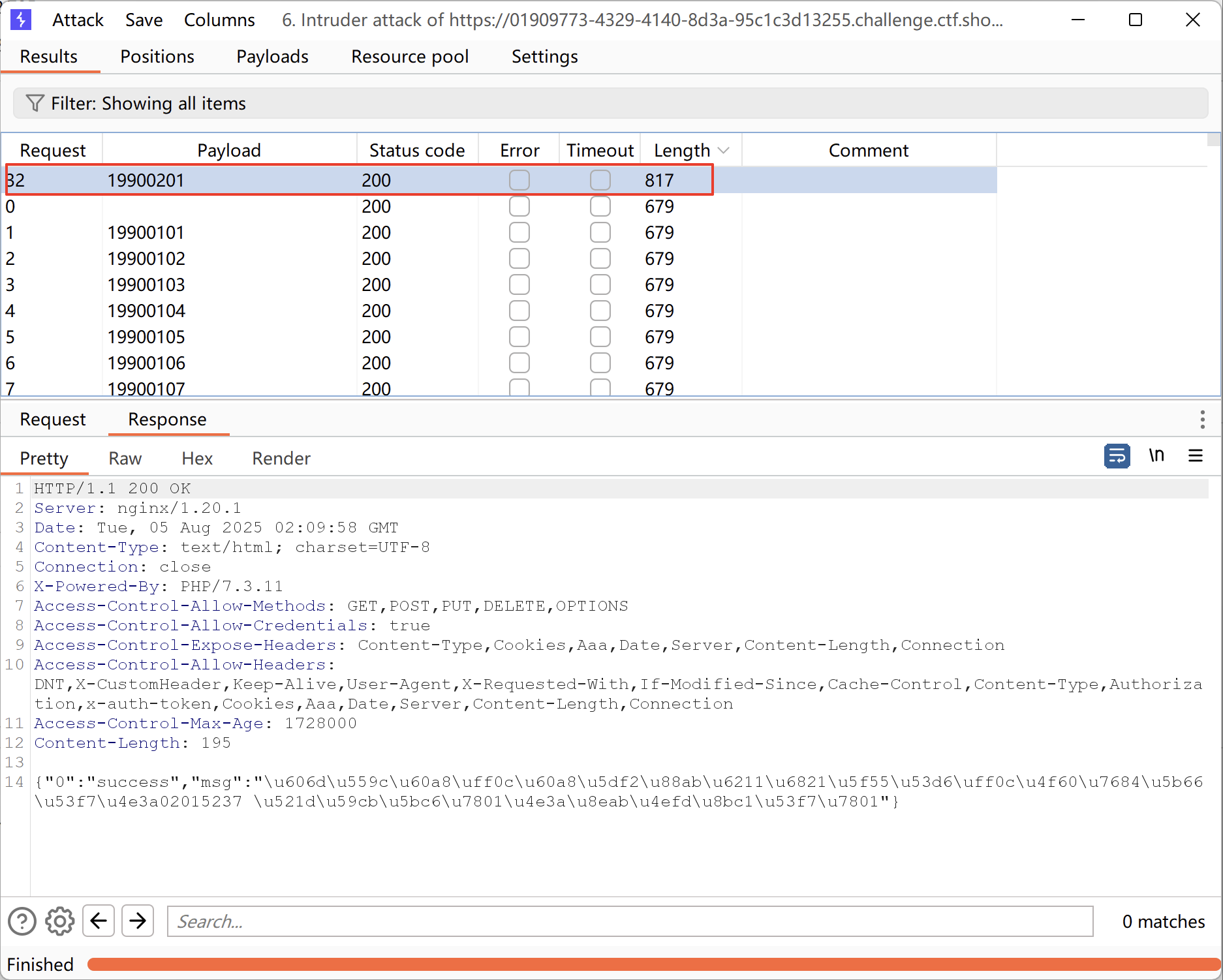Open the search help question mark icon
1223x980 pixels.
pos(22,921)
